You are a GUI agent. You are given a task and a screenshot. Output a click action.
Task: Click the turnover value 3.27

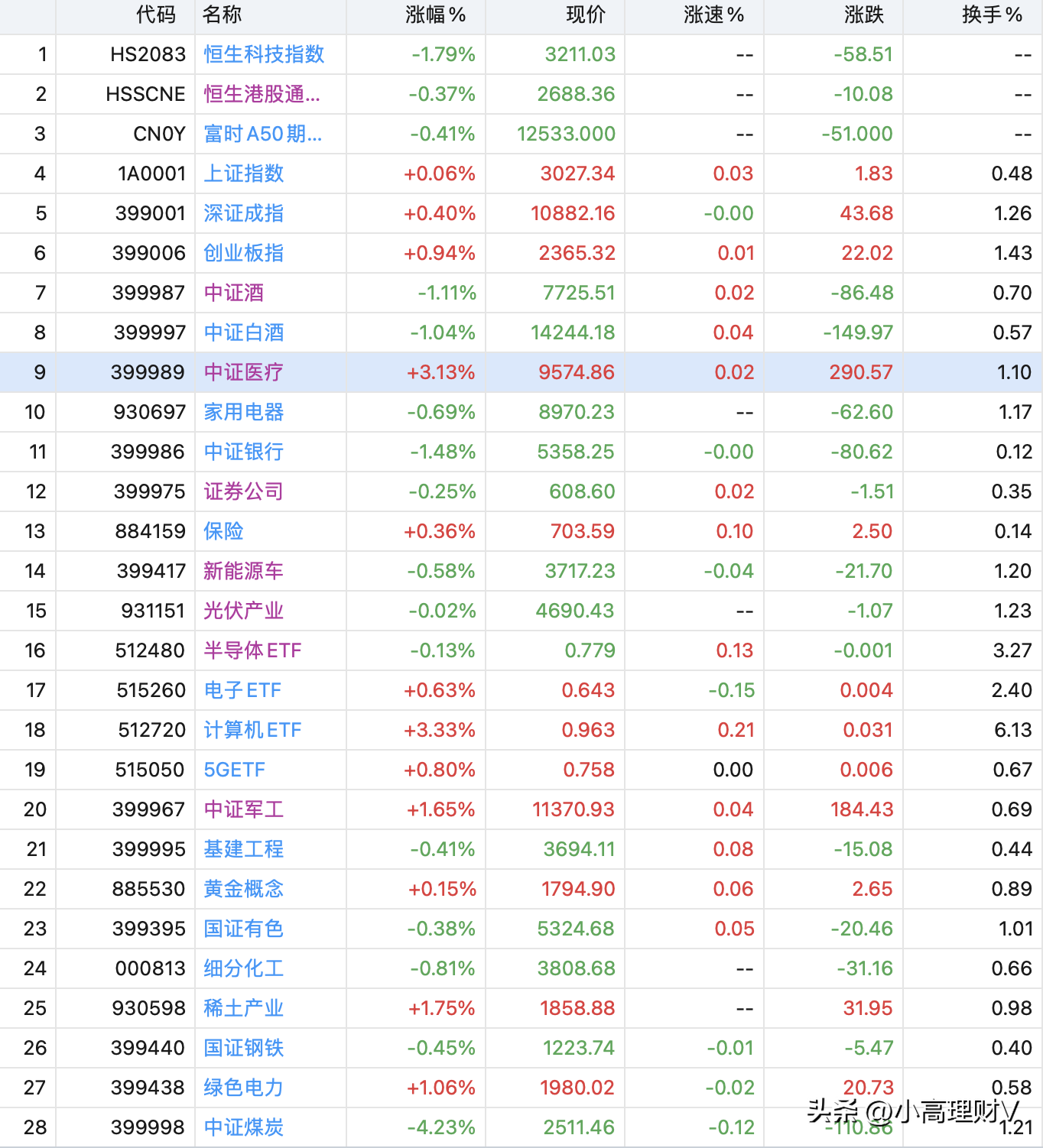click(1012, 650)
